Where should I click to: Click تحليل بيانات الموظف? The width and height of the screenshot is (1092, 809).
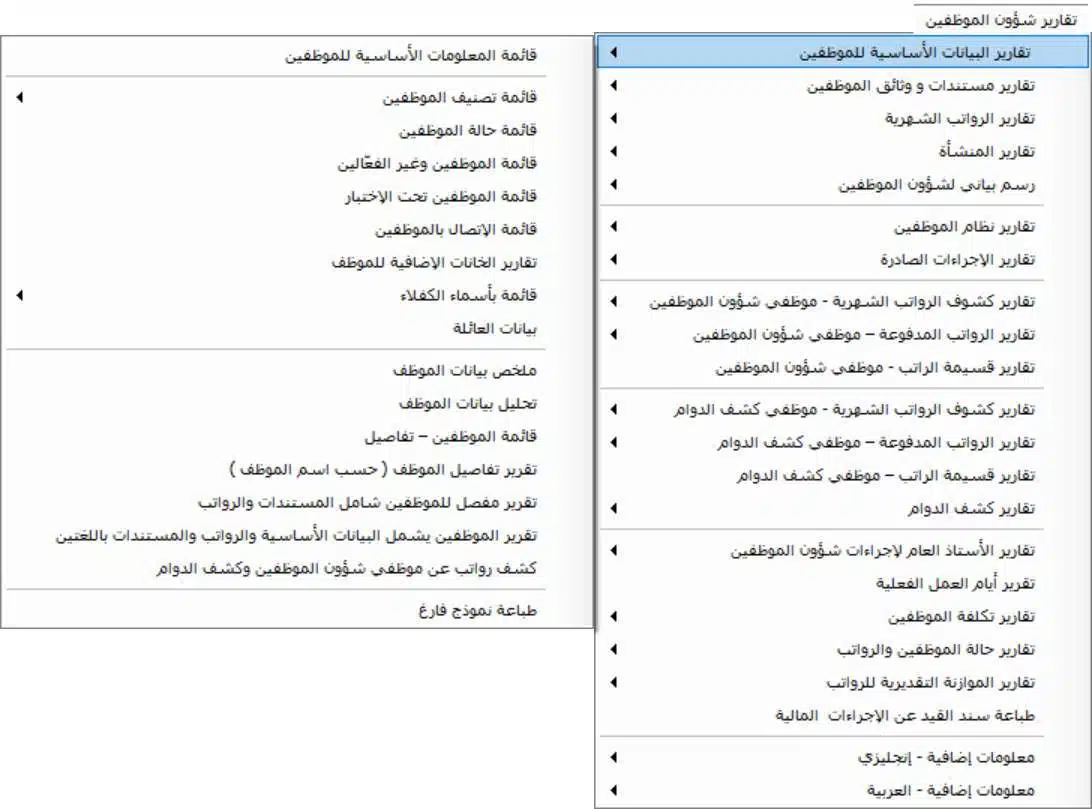468,403
